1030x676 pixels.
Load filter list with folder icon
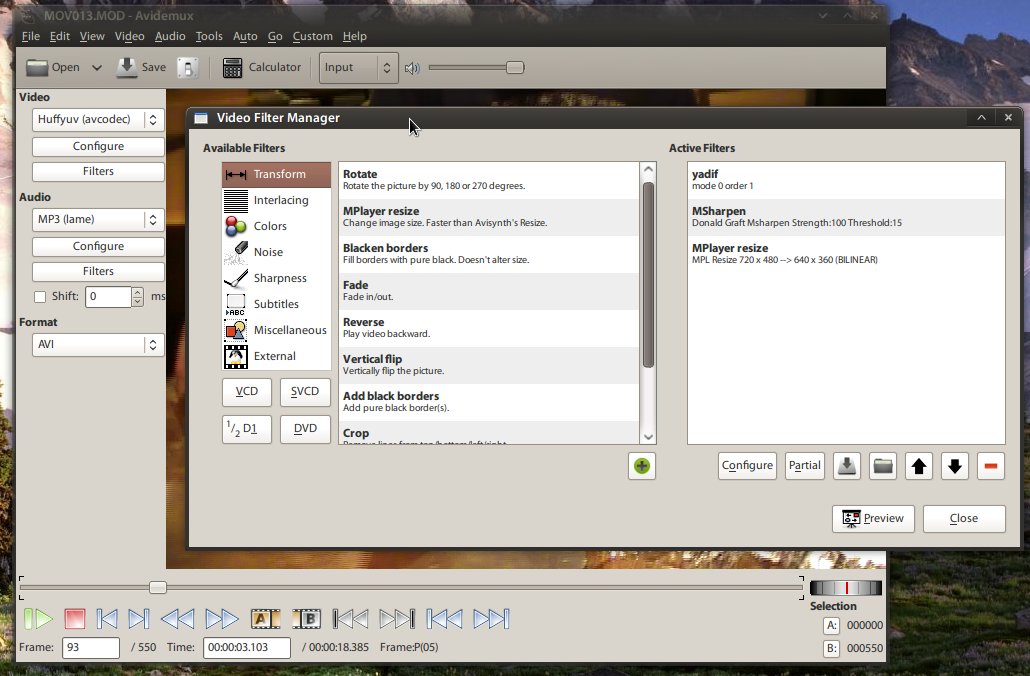(883, 466)
